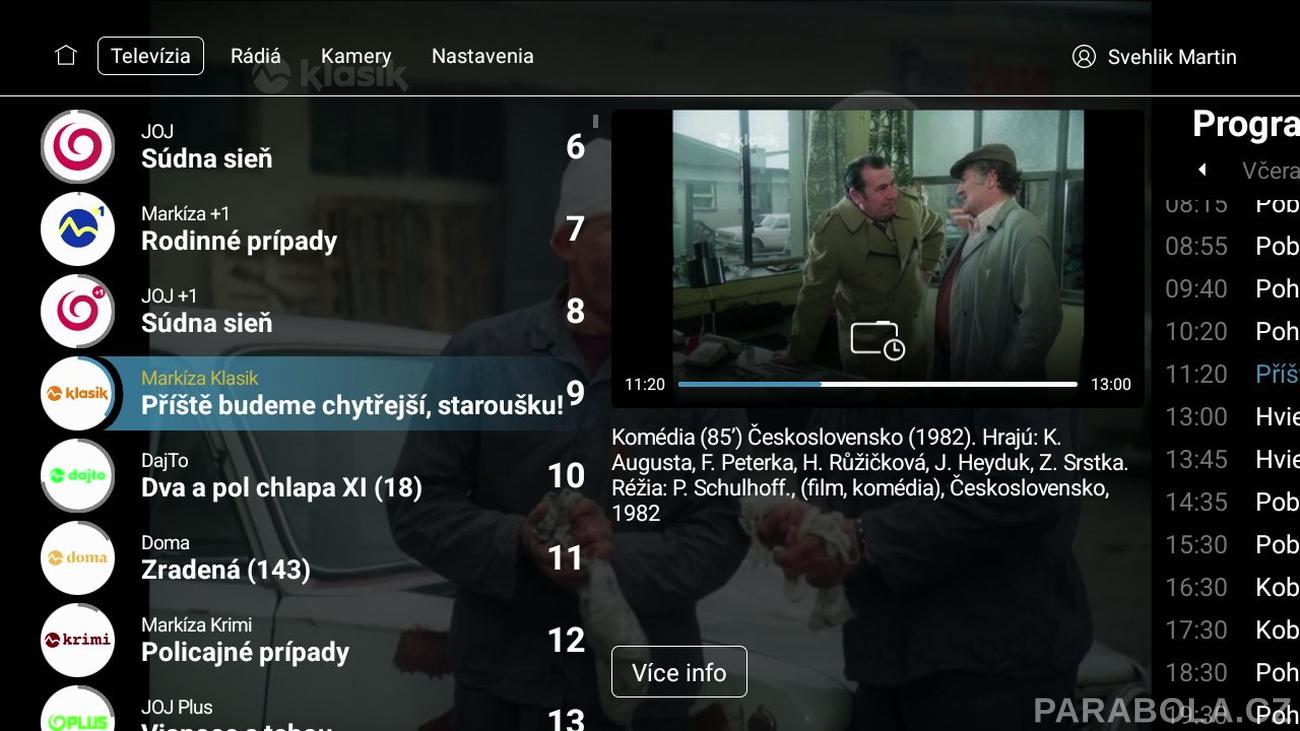Go to previous day with left arrow
This screenshot has height=731, width=1300.
[x=1202, y=170]
